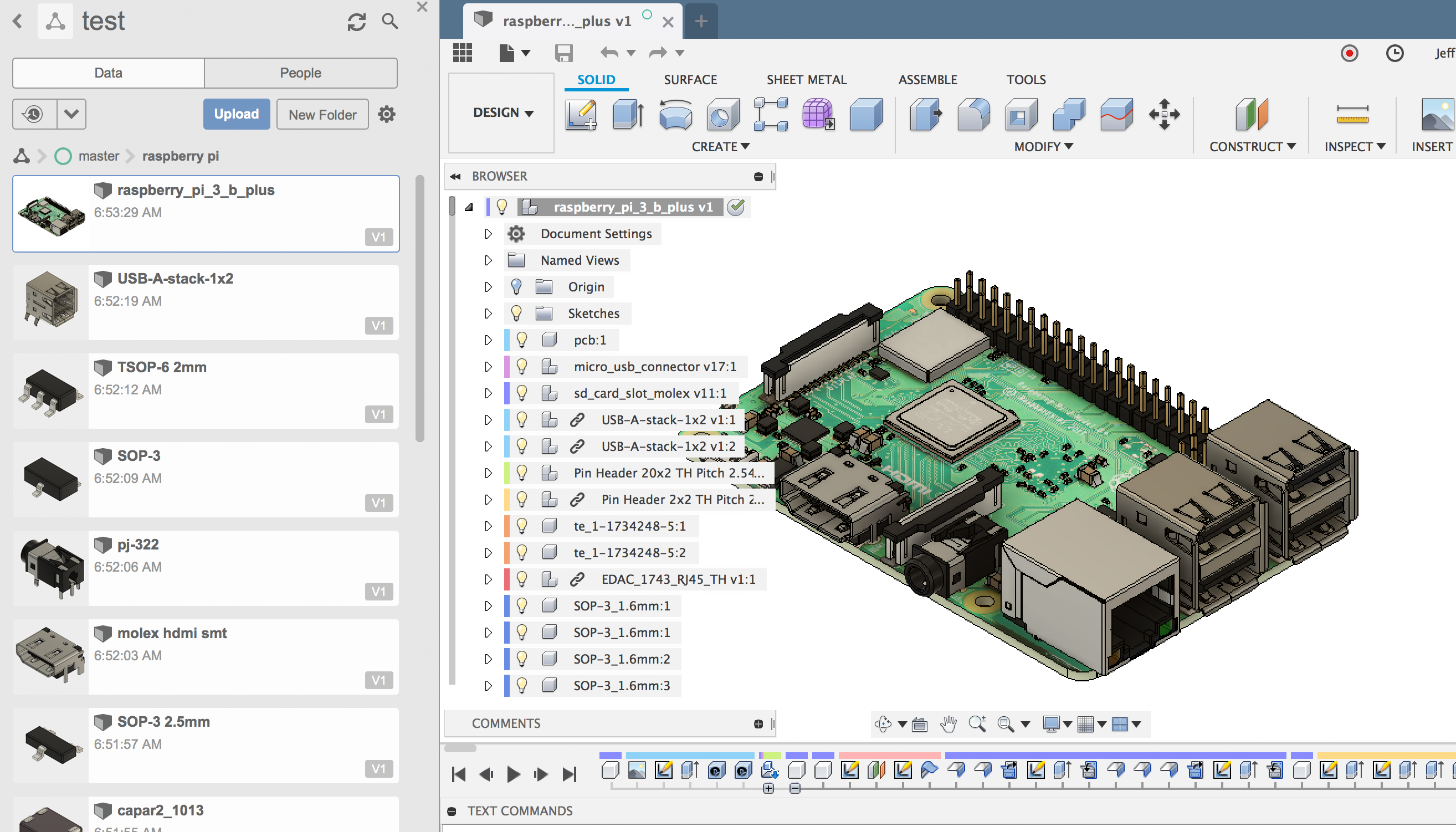Create a New Folder in the data panel
This screenshot has width=1456, height=832.
pos(322,114)
